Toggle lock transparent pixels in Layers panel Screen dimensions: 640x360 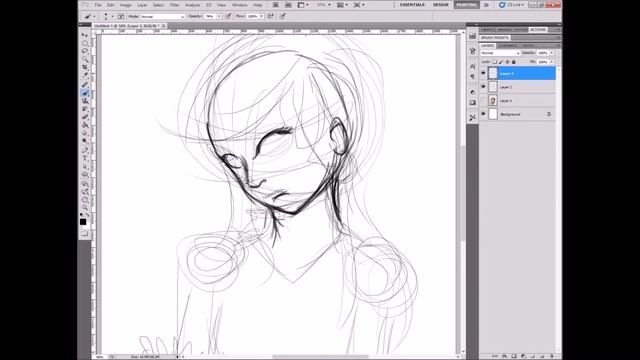(x=495, y=62)
